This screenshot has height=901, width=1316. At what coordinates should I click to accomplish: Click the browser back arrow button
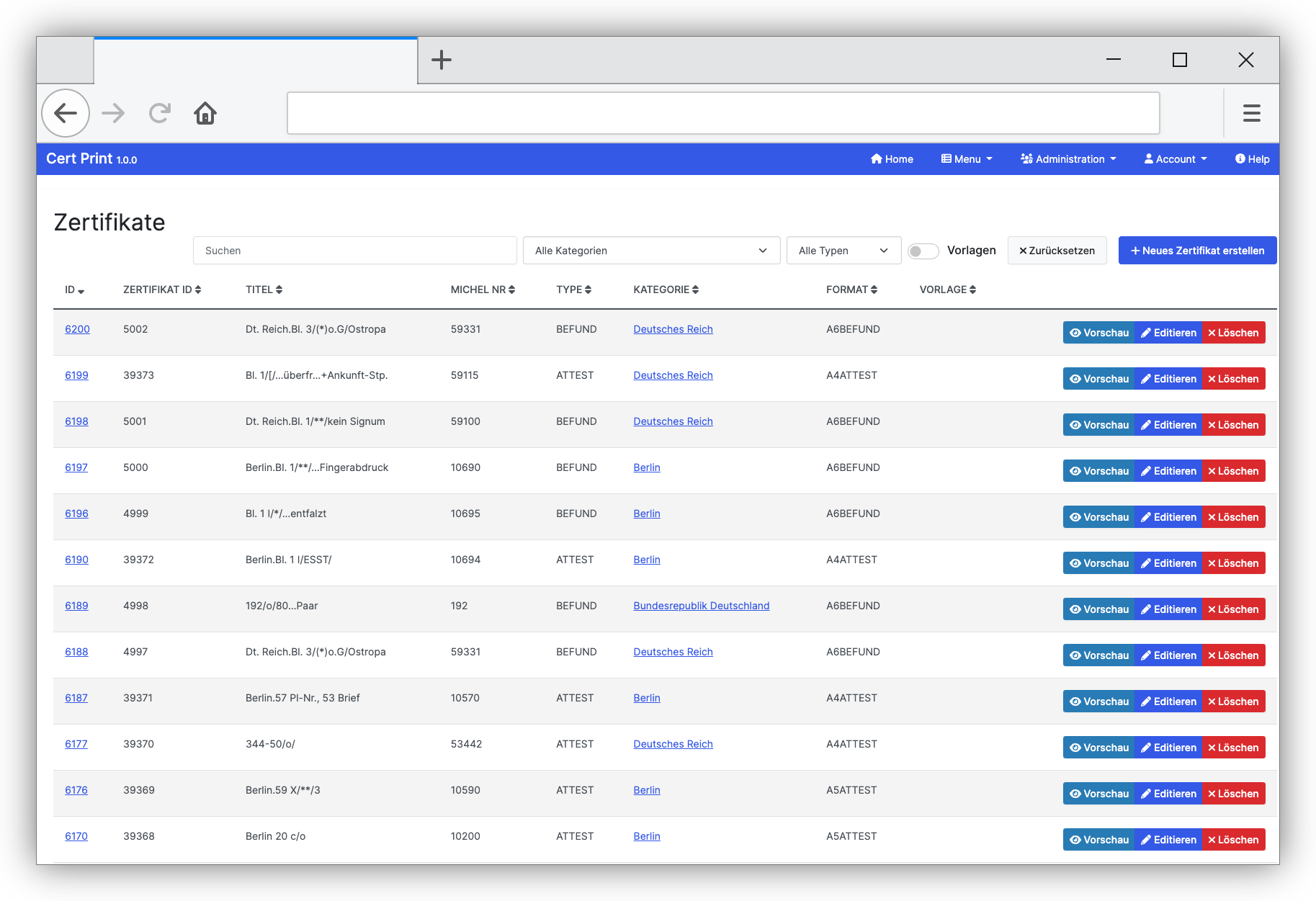click(x=66, y=113)
